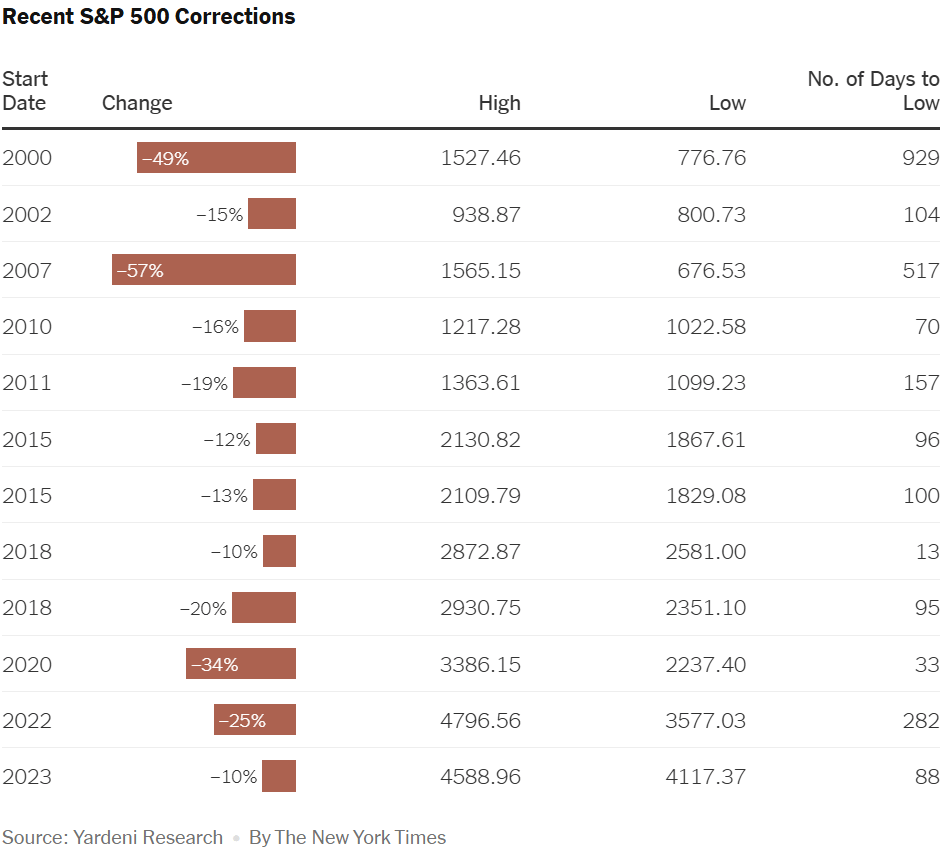Viewport: 947px width, 850px height.
Task: Click the No. of Days to Low header
Action: (873, 90)
